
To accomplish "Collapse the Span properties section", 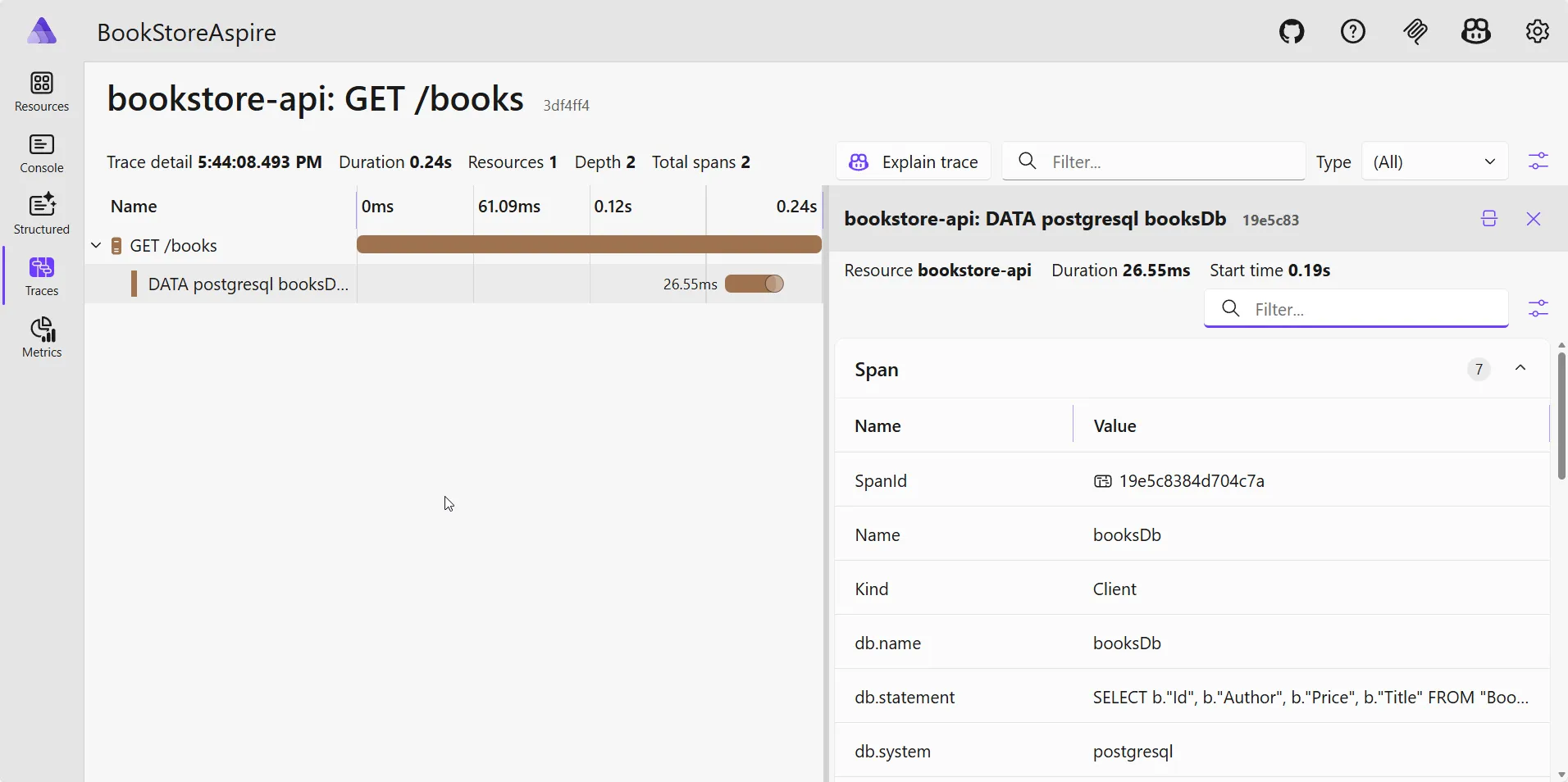I will (x=1520, y=369).
